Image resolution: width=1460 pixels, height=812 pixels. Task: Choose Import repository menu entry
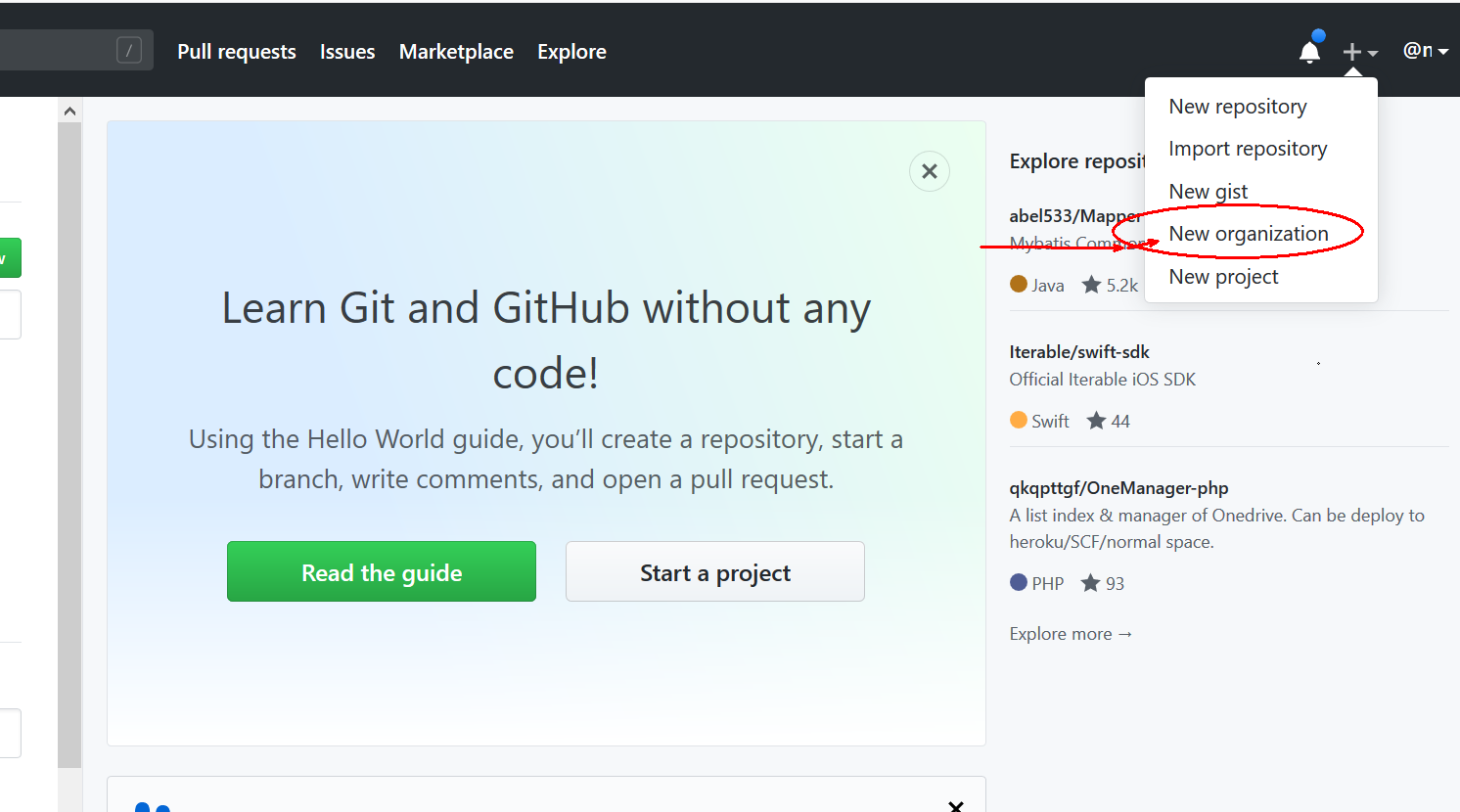pos(1248,148)
